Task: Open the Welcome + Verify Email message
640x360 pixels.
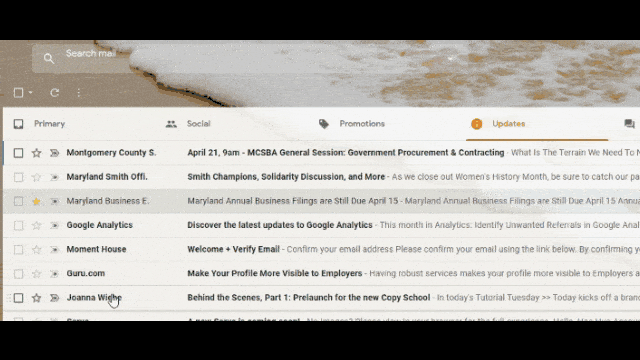Action: (233, 249)
